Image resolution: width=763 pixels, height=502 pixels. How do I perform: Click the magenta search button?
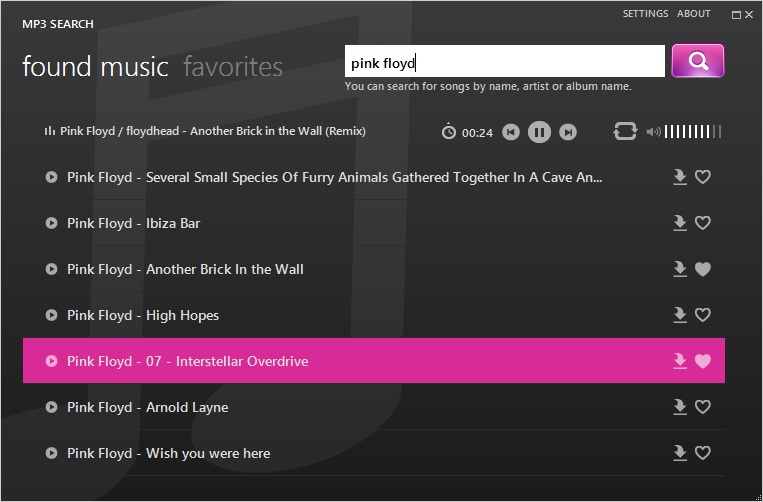coord(697,61)
